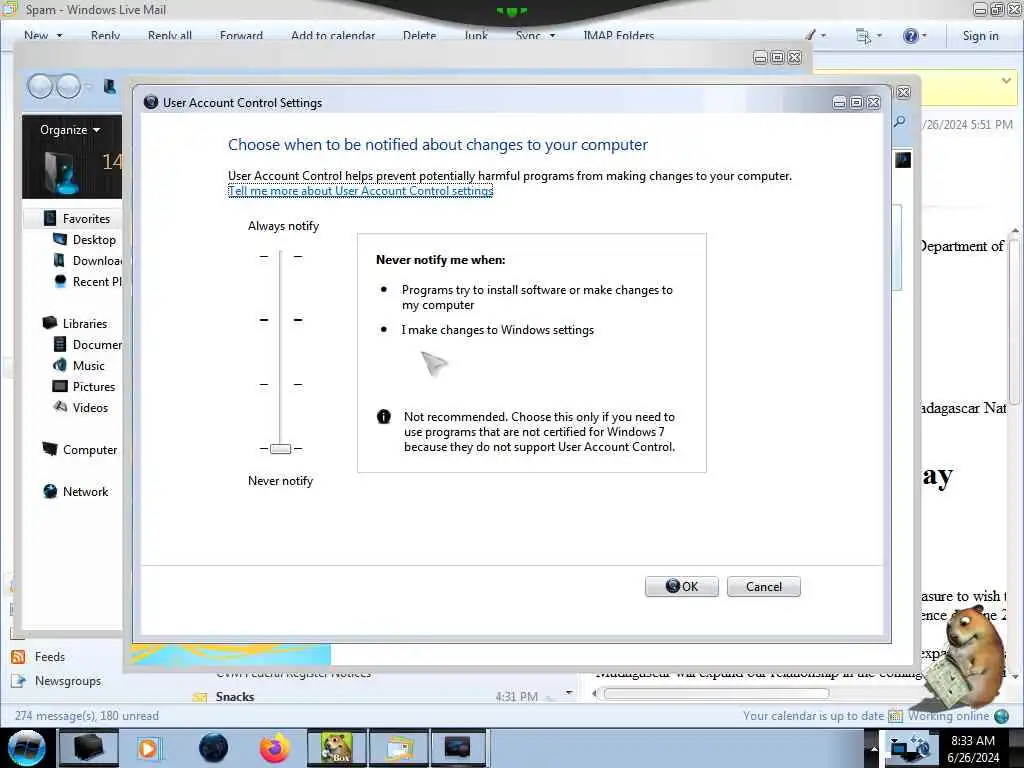
Task: Set the UAC slider to the second tick from top
Action: click(x=280, y=320)
